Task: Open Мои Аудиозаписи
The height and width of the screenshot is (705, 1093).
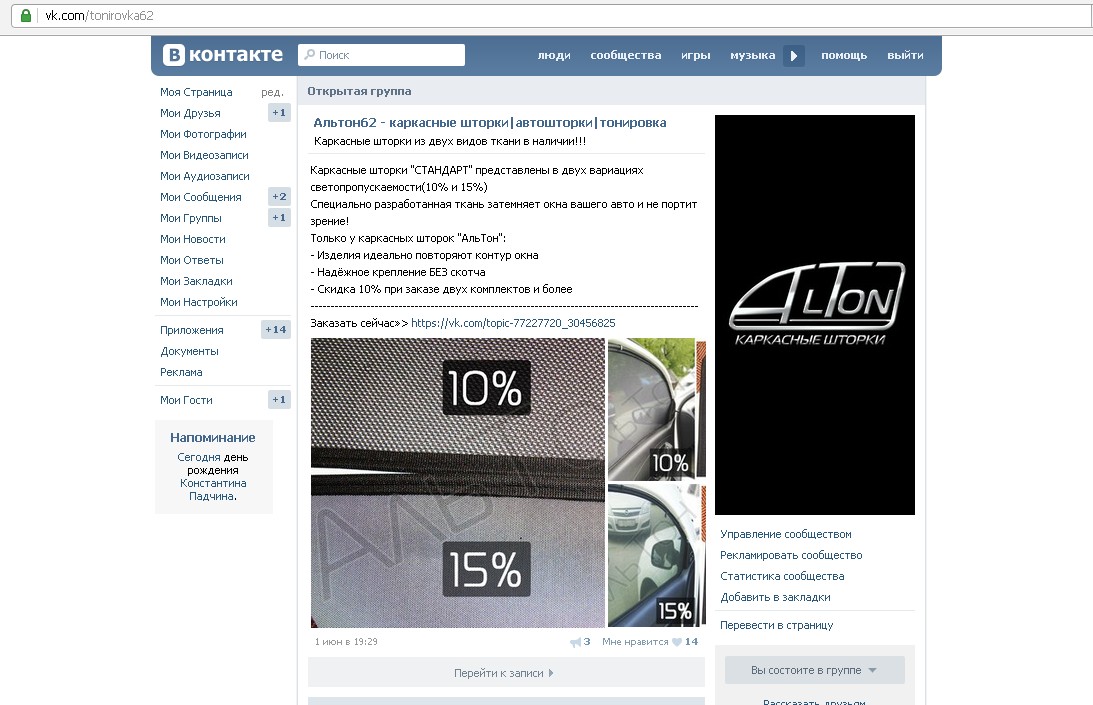Action: coord(204,176)
